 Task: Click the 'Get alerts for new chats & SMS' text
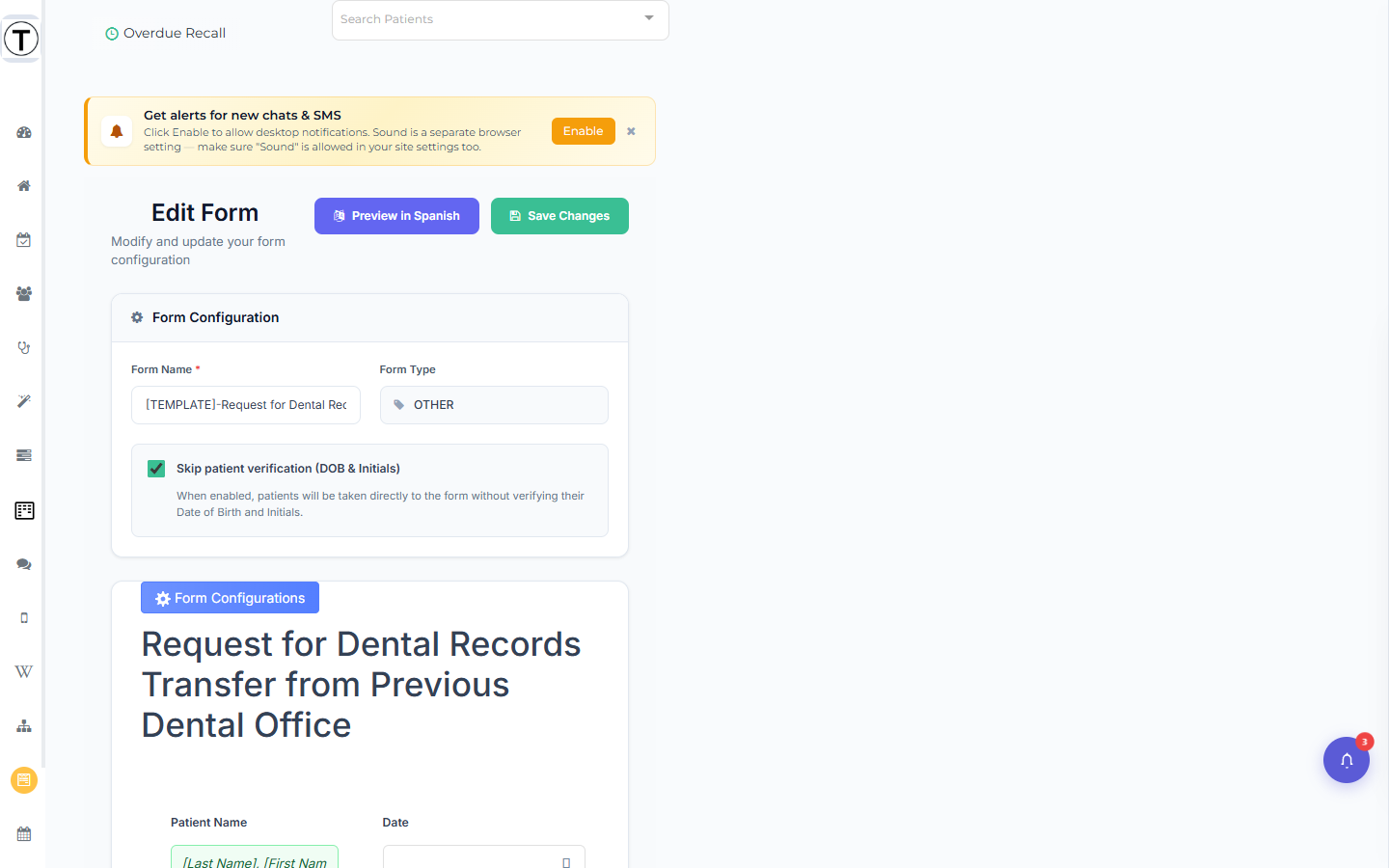pos(242,115)
